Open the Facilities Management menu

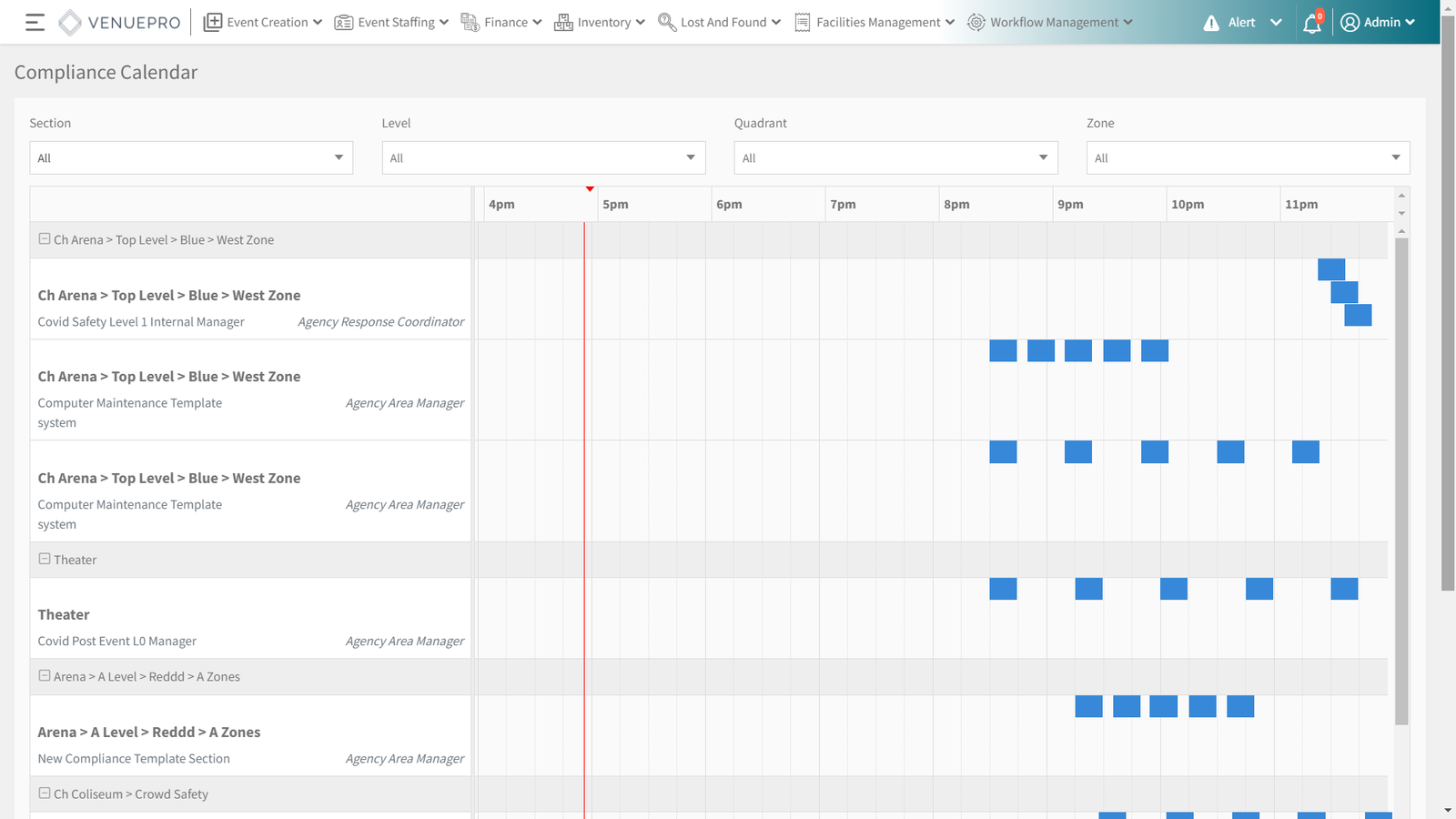pos(875,23)
